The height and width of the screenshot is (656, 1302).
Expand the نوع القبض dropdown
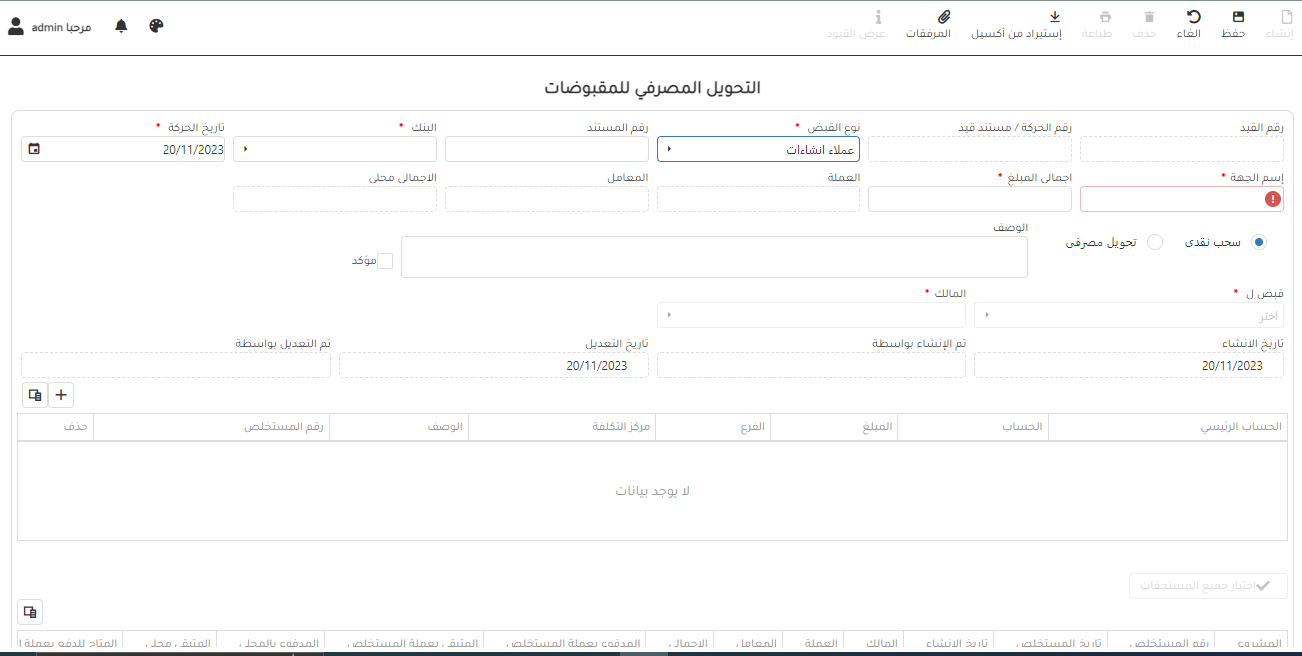(x=758, y=149)
